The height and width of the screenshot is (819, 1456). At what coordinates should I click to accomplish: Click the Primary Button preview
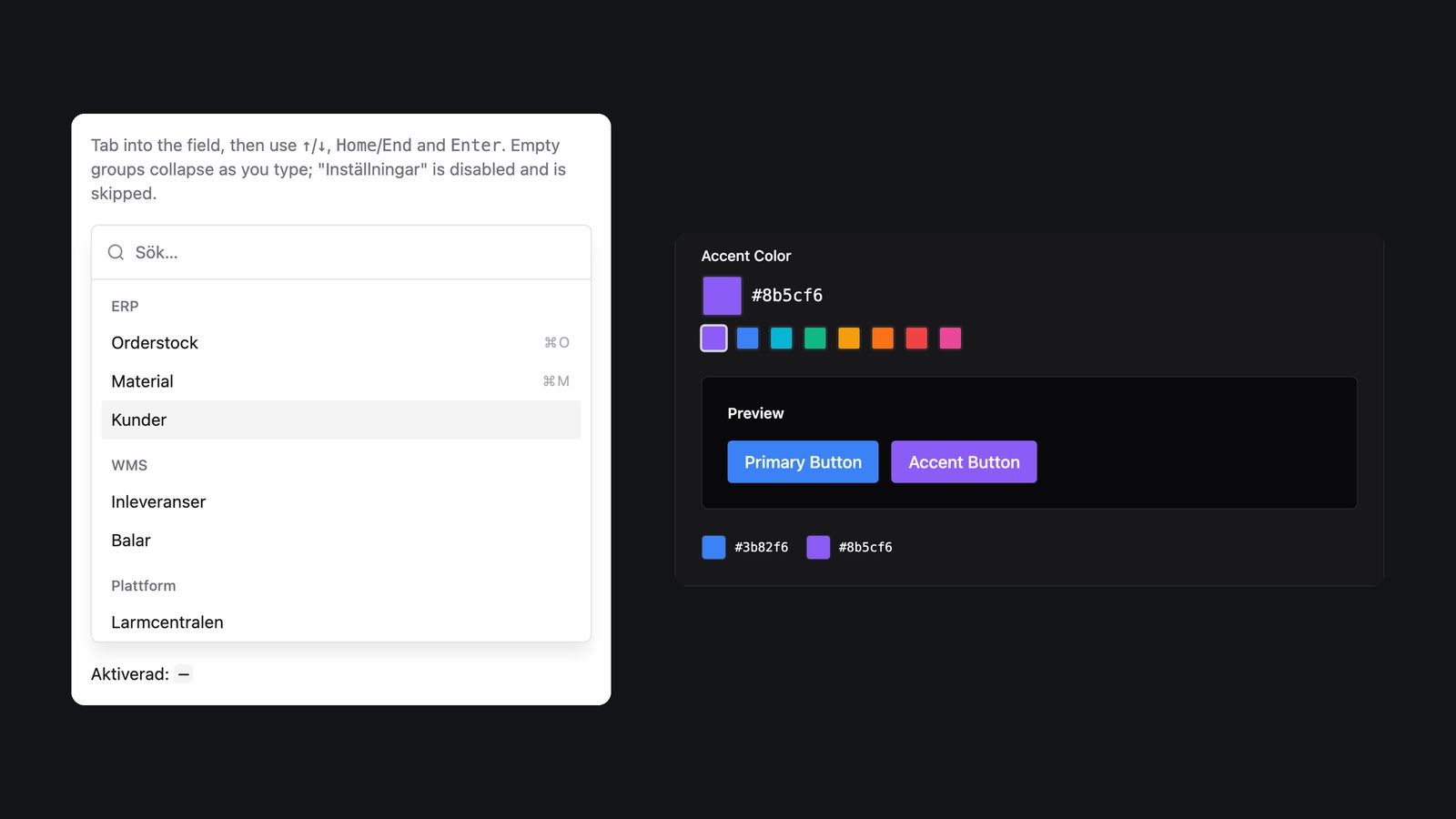tap(803, 462)
